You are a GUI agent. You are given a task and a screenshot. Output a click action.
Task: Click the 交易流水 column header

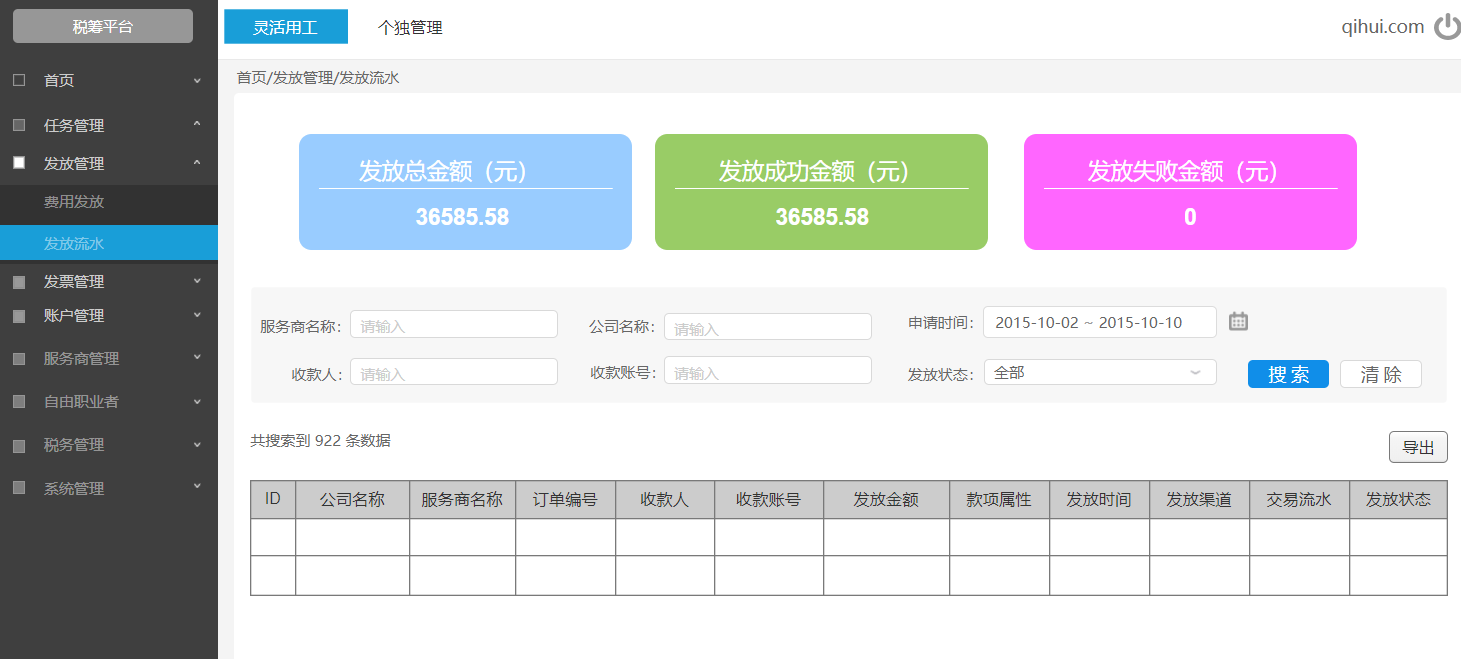[x=1299, y=499]
